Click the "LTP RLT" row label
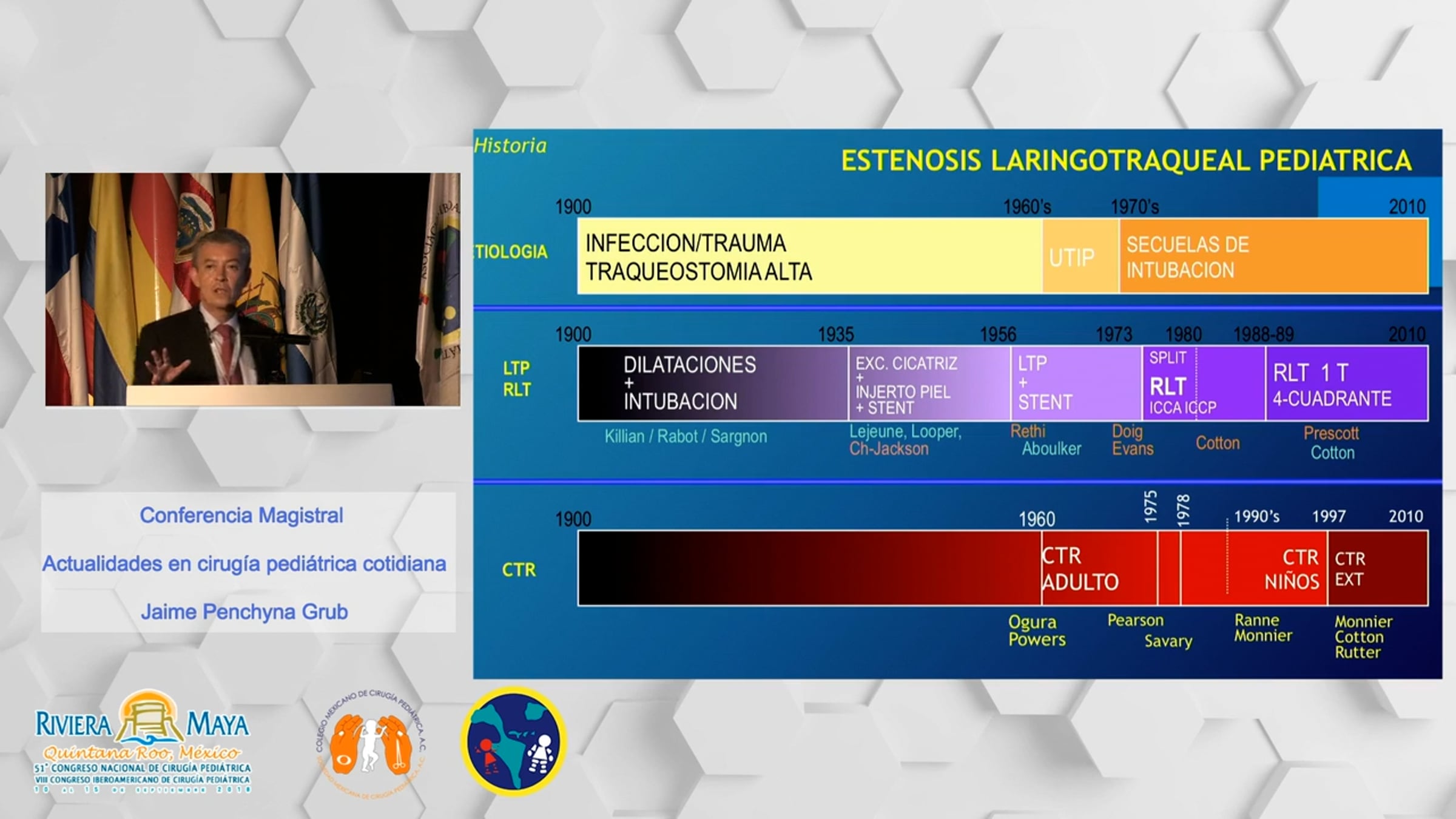The image size is (1456, 819). (x=516, y=379)
